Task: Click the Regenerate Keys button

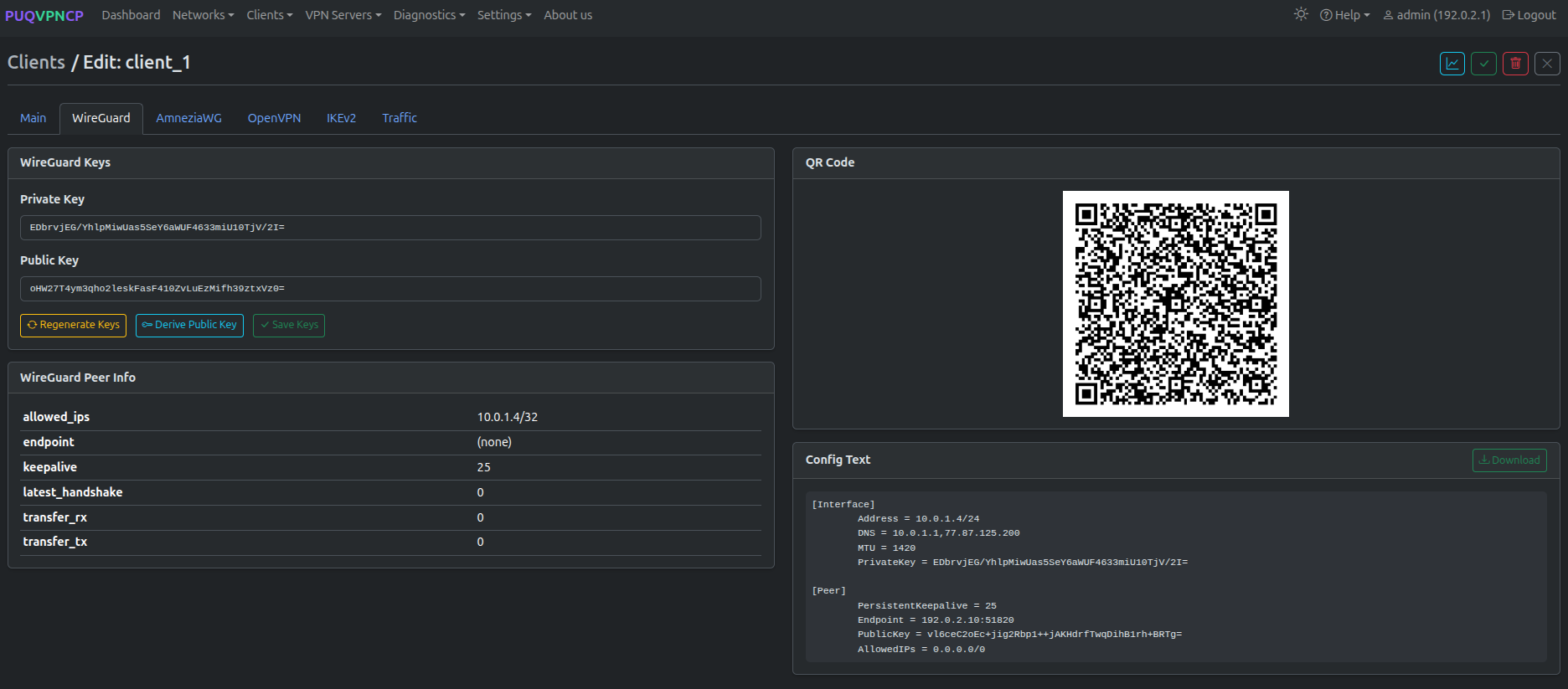Action: point(73,325)
